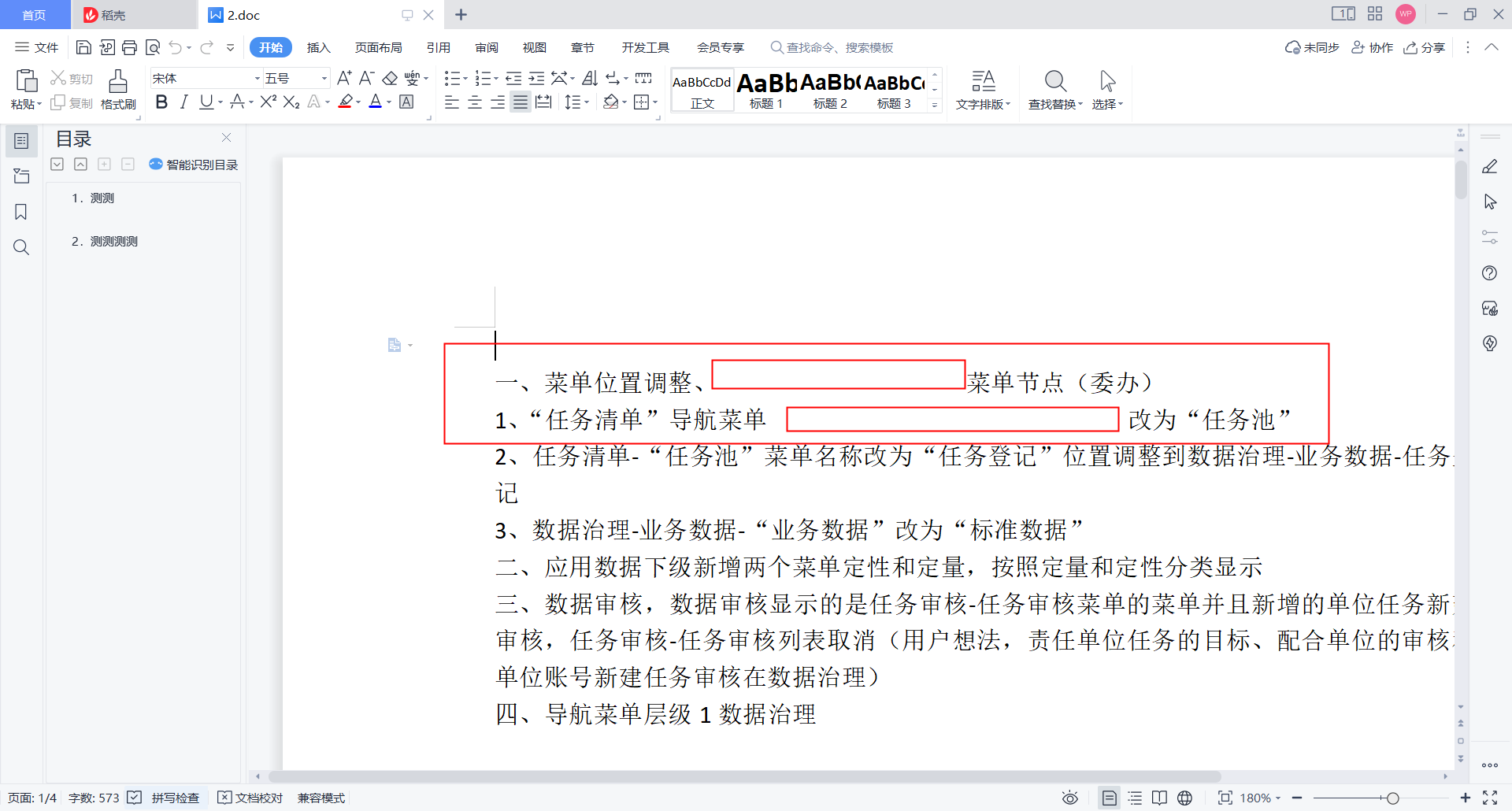This screenshot has width=1512, height=811.
Task: Click the Copy (复制) button
Action: [x=72, y=103]
